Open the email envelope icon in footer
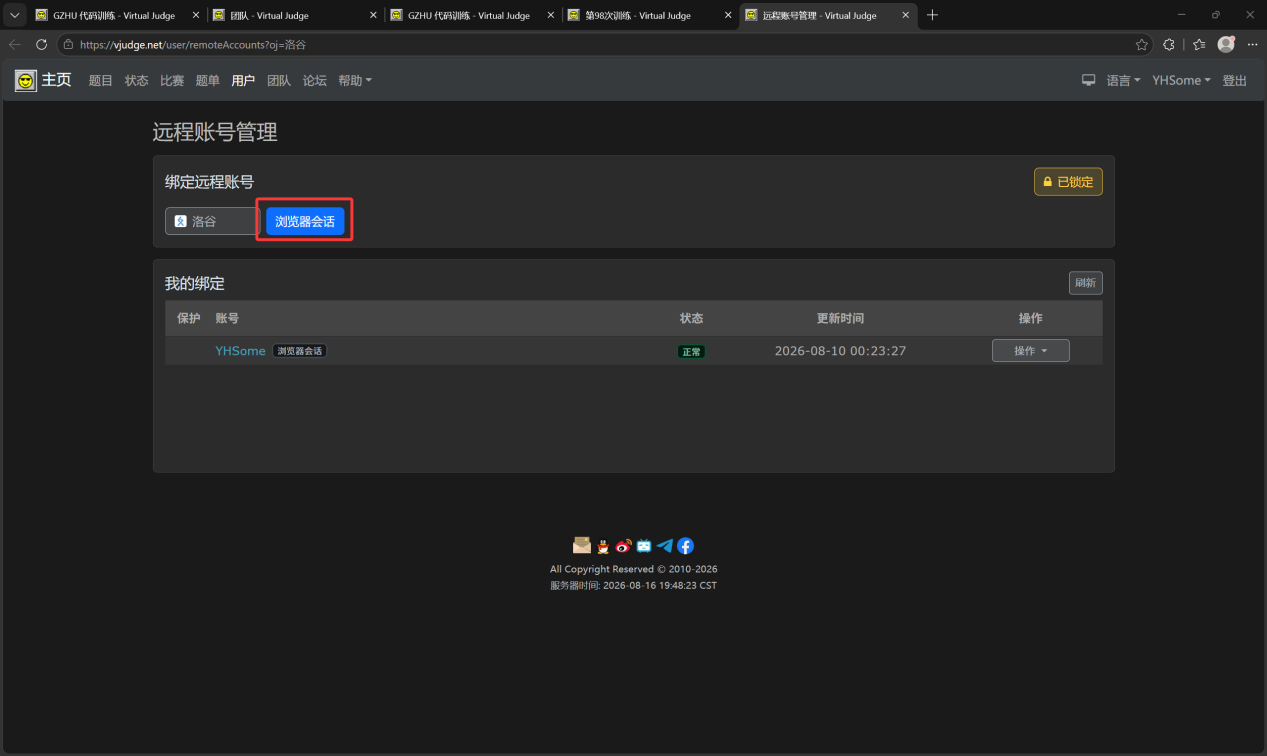Viewport: 1267px width, 756px height. (x=582, y=545)
